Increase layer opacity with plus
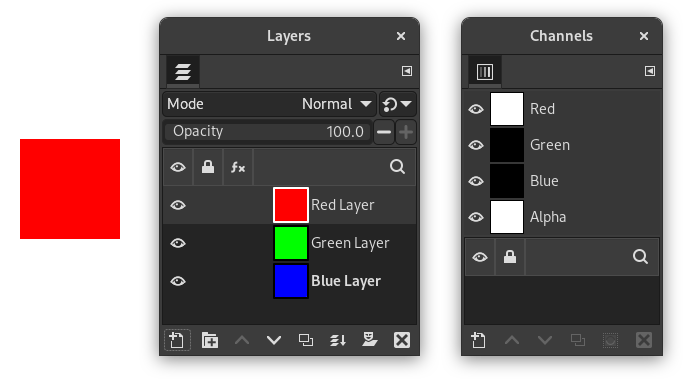This screenshot has height=379, width=683. tap(406, 132)
